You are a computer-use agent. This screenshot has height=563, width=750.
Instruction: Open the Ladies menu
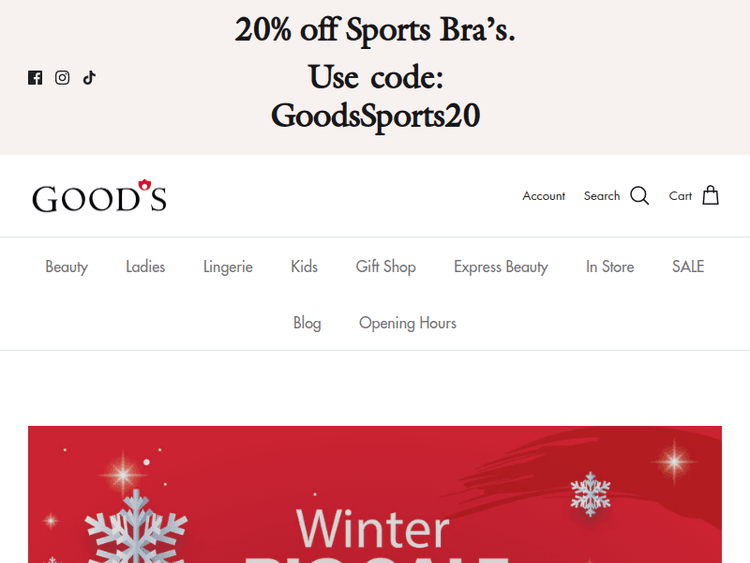point(145,266)
